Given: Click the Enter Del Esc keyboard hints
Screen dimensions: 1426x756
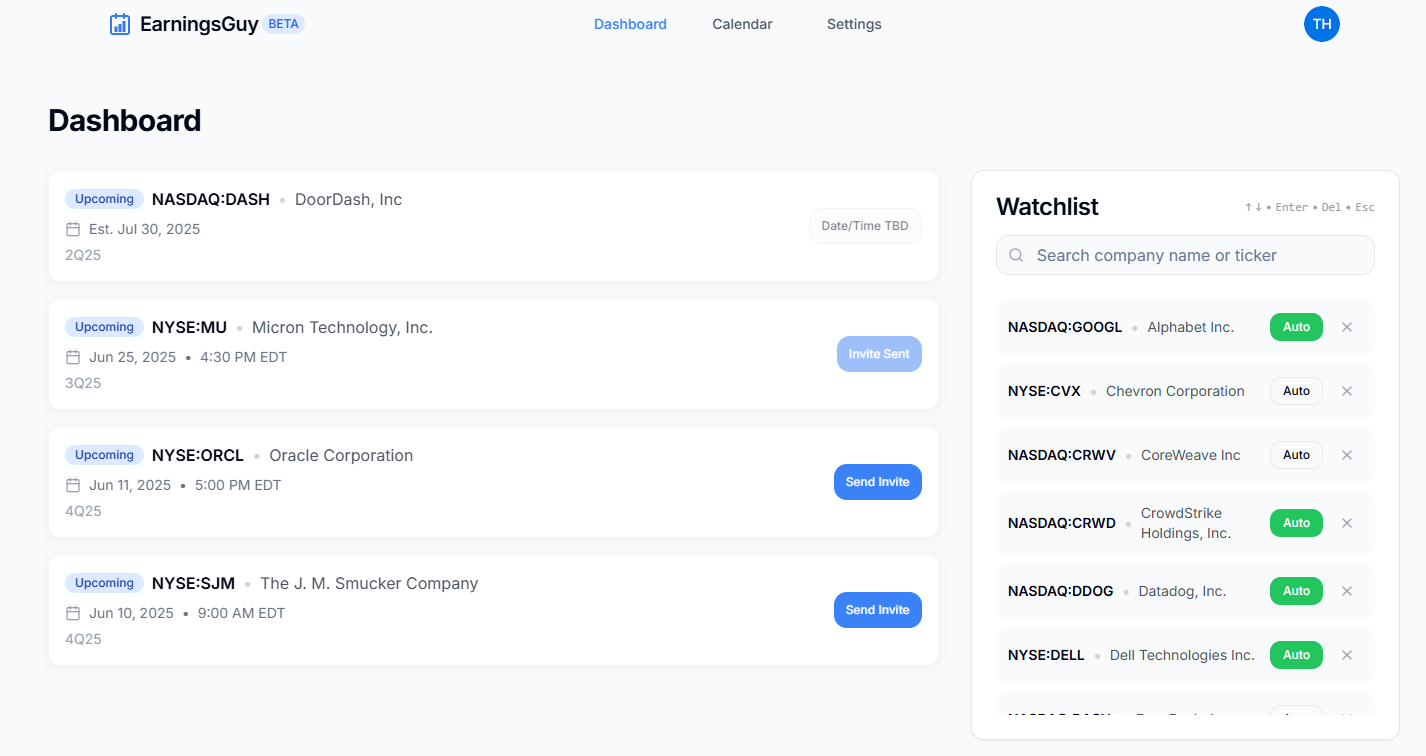Looking at the screenshot, I should click(x=1309, y=207).
